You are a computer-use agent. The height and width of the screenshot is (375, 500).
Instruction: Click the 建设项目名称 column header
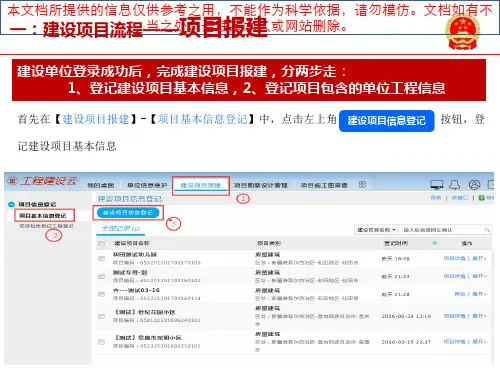pyautogui.click(x=132, y=243)
